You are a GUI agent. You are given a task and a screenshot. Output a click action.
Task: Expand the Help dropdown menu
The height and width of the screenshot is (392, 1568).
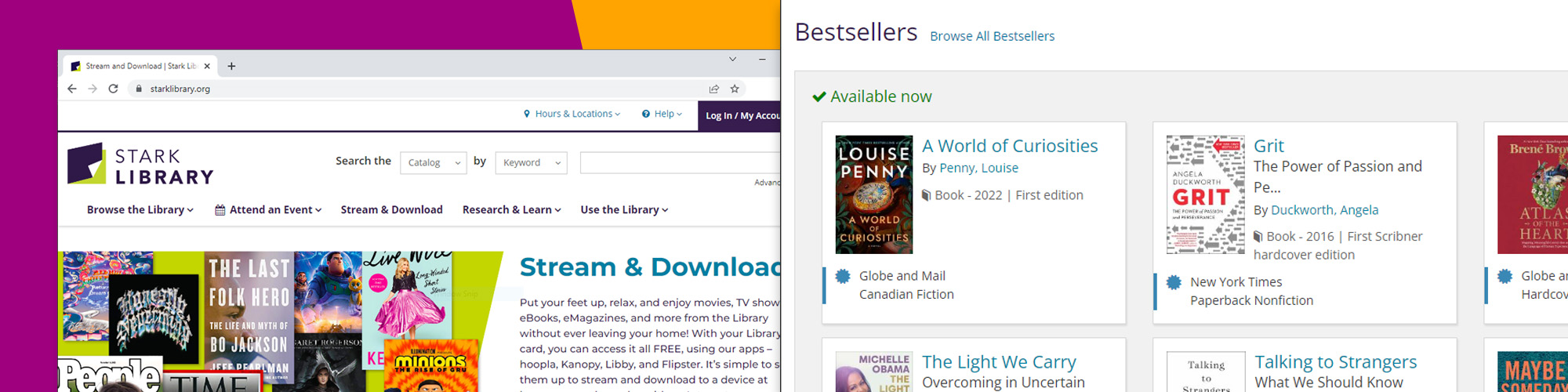pos(662,114)
